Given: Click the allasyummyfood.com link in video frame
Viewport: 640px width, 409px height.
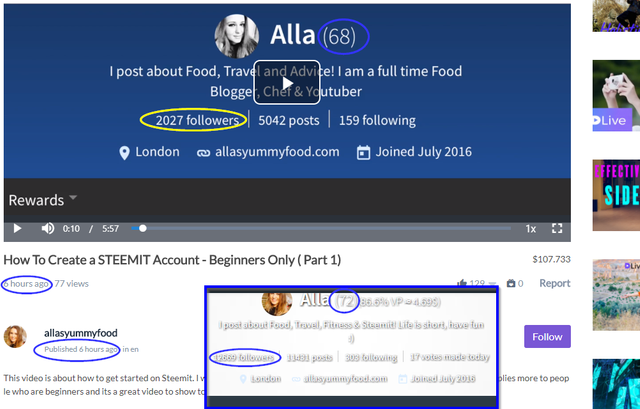Looking at the screenshot, I should [268, 152].
